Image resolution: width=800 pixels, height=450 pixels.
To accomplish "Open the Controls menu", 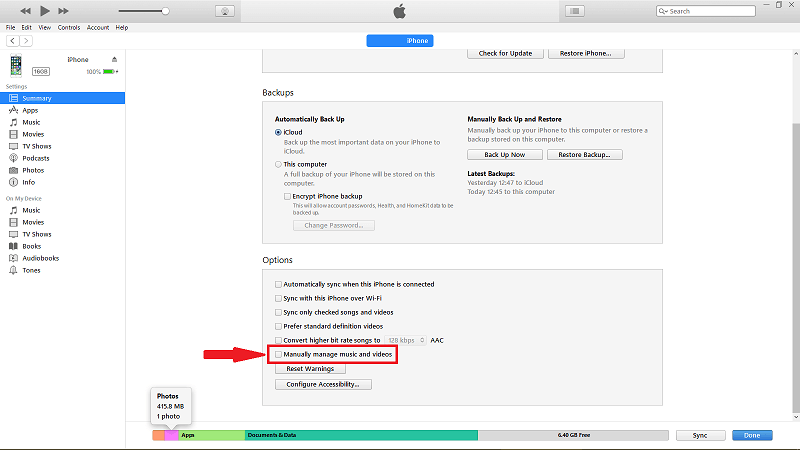I will (x=69, y=28).
